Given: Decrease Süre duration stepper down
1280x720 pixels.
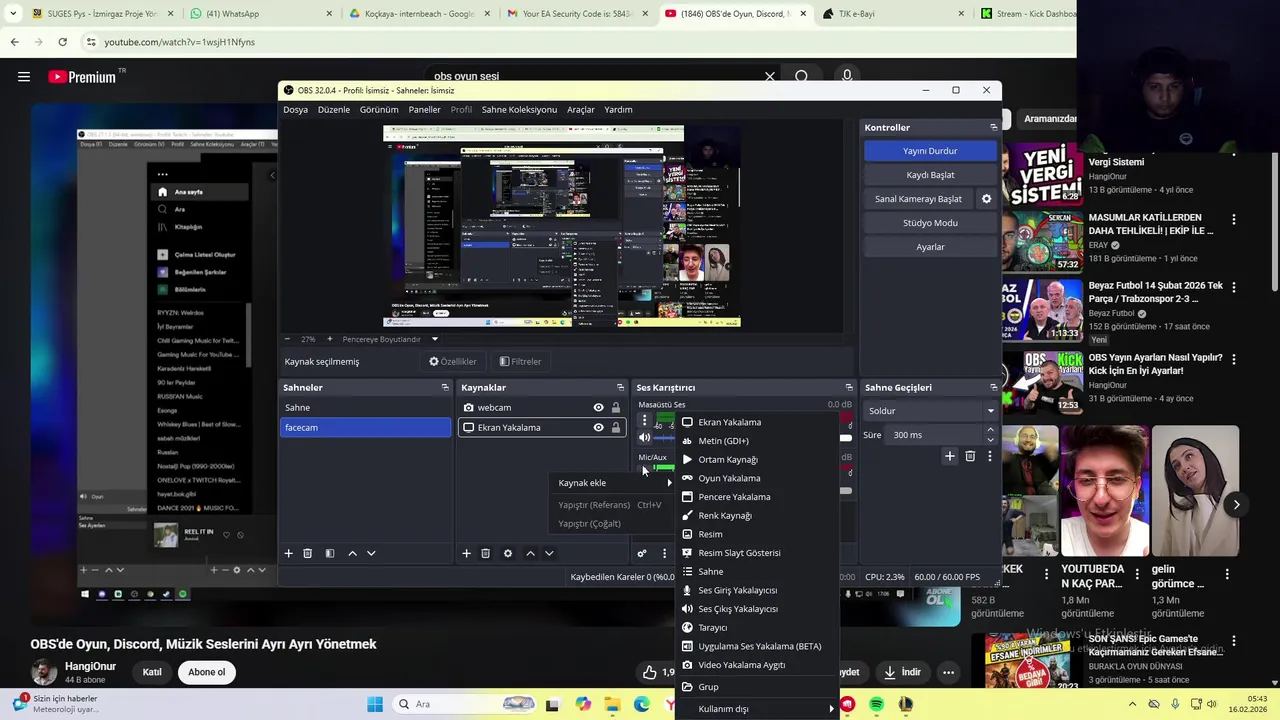Looking at the screenshot, I should (990, 440).
